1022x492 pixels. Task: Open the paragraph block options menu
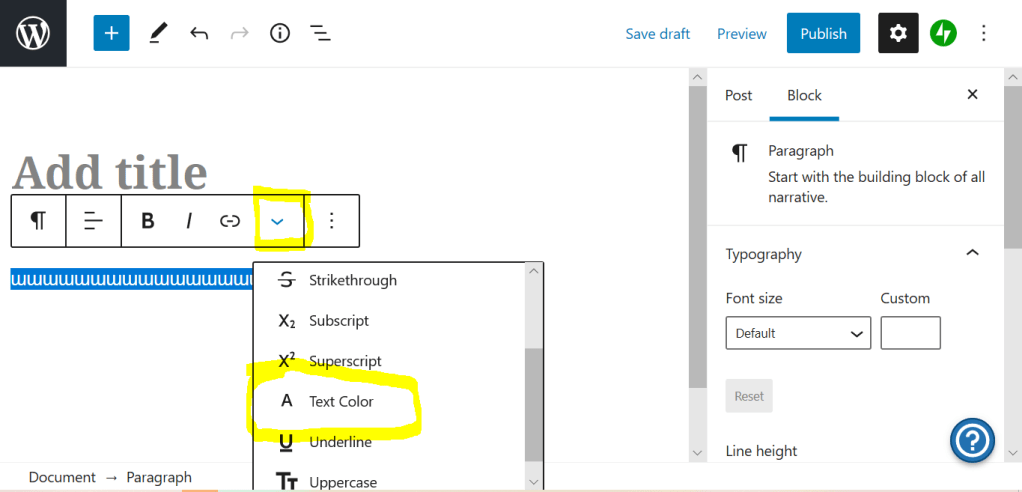pyautogui.click(x=332, y=221)
